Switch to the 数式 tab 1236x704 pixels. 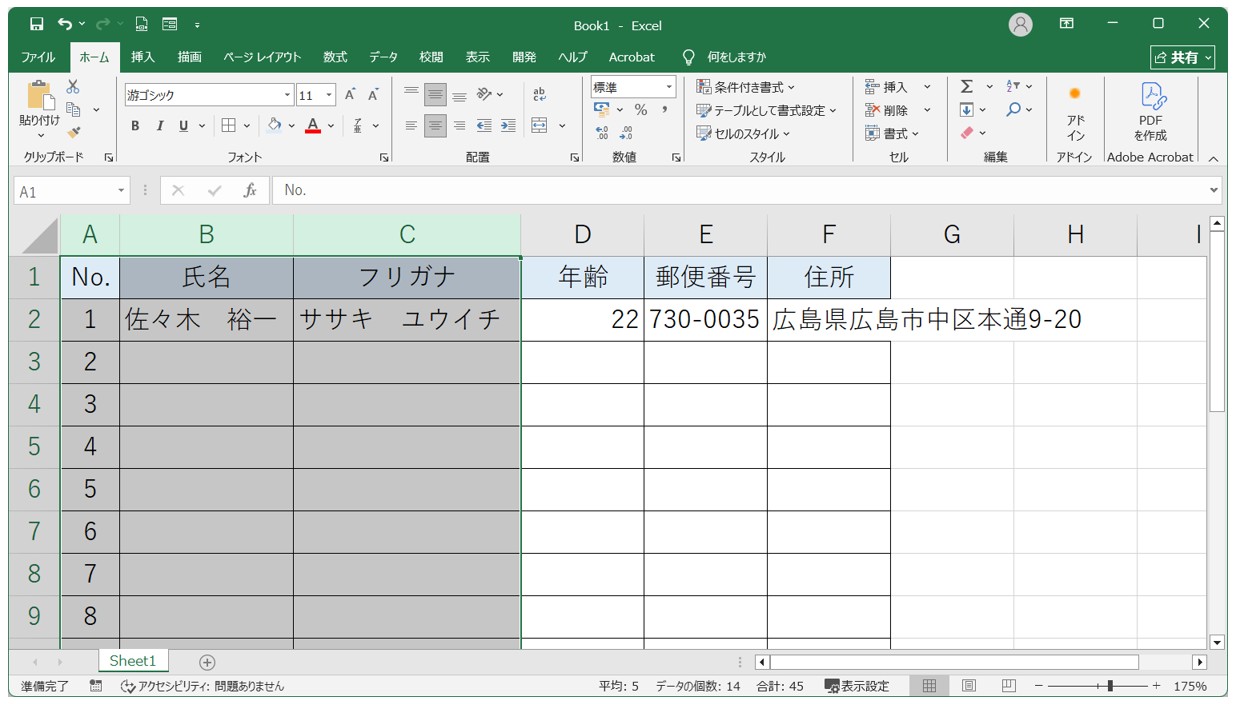click(x=335, y=57)
